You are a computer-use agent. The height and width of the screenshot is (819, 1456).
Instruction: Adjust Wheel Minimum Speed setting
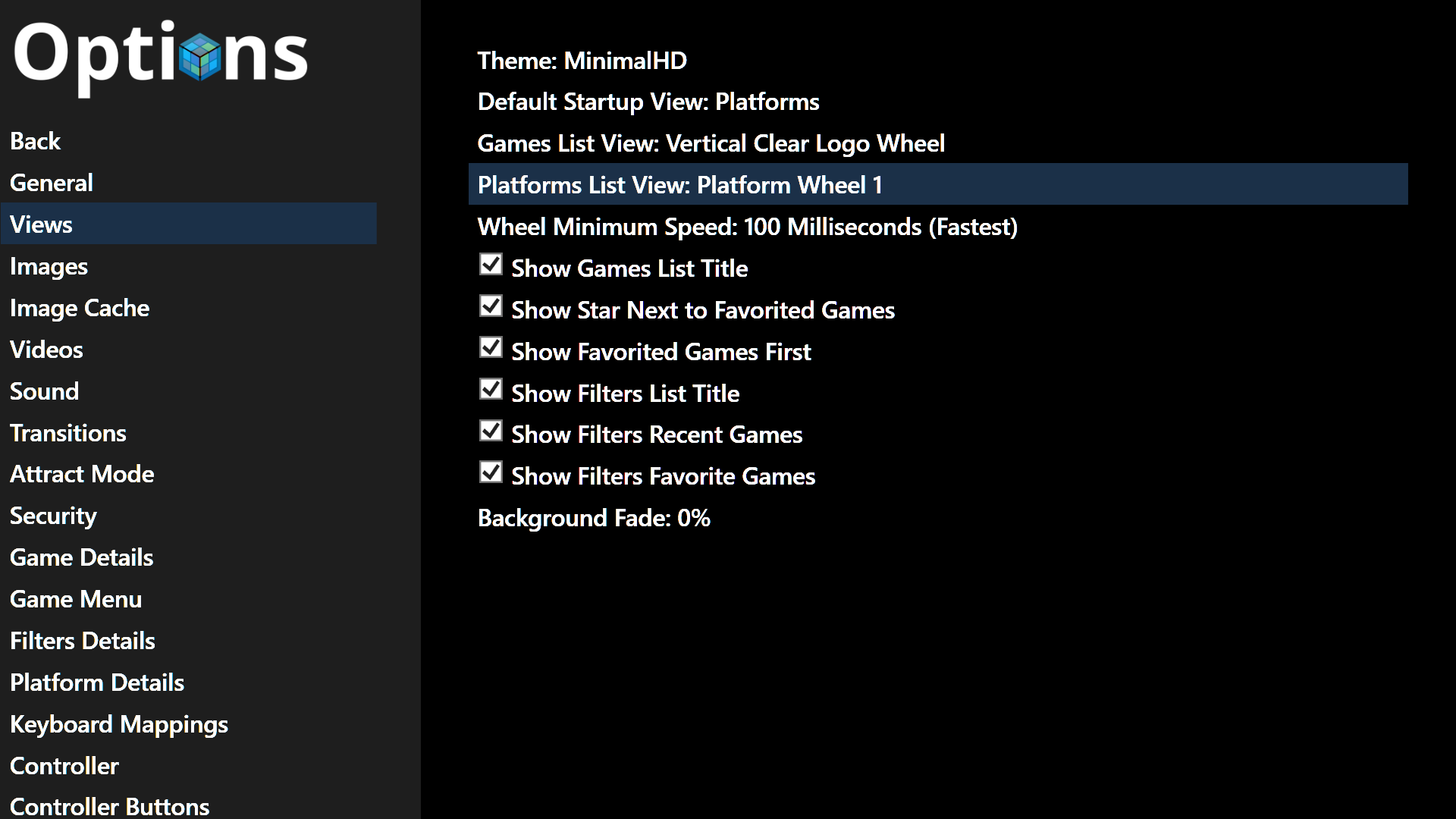tap(938, 227)
